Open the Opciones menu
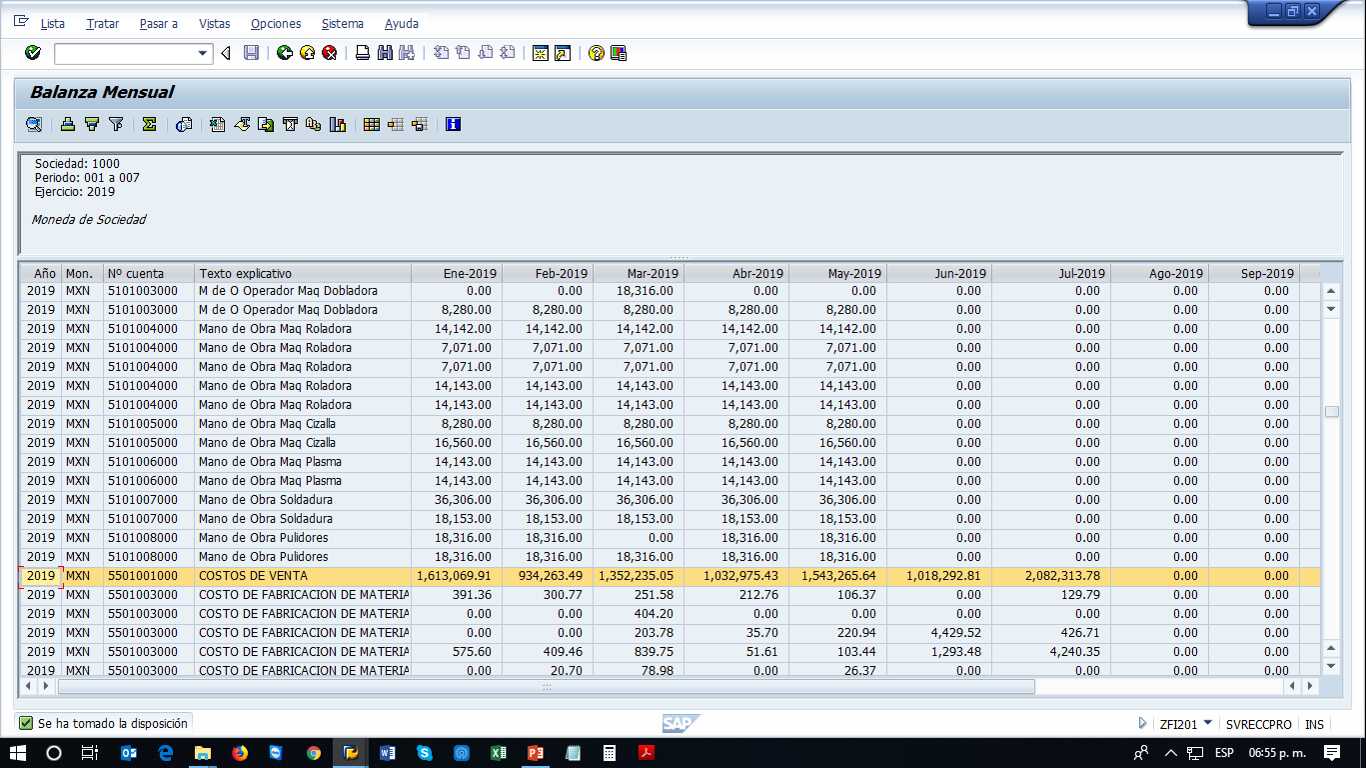 tap(276, 23)
